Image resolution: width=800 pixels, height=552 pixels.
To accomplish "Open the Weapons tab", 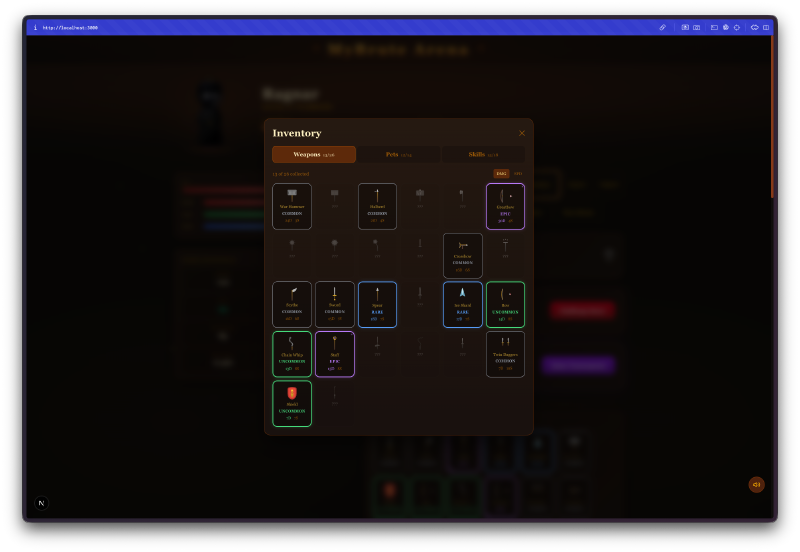I will pos(314,155).
